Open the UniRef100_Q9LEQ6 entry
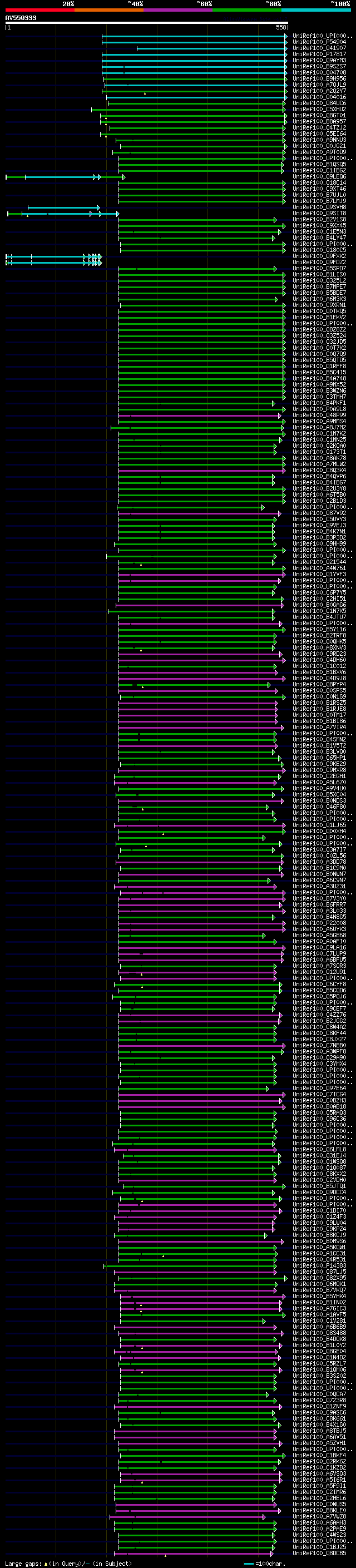Screen dimensions: 356x1568 (x=319, y=176)
